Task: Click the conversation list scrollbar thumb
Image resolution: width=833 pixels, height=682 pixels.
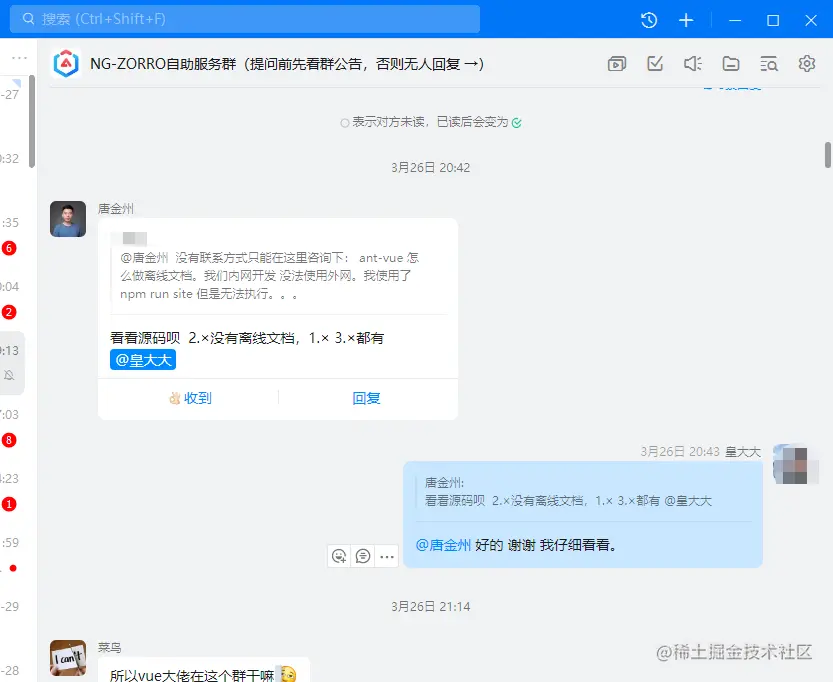Action: [x=32, y=121]
